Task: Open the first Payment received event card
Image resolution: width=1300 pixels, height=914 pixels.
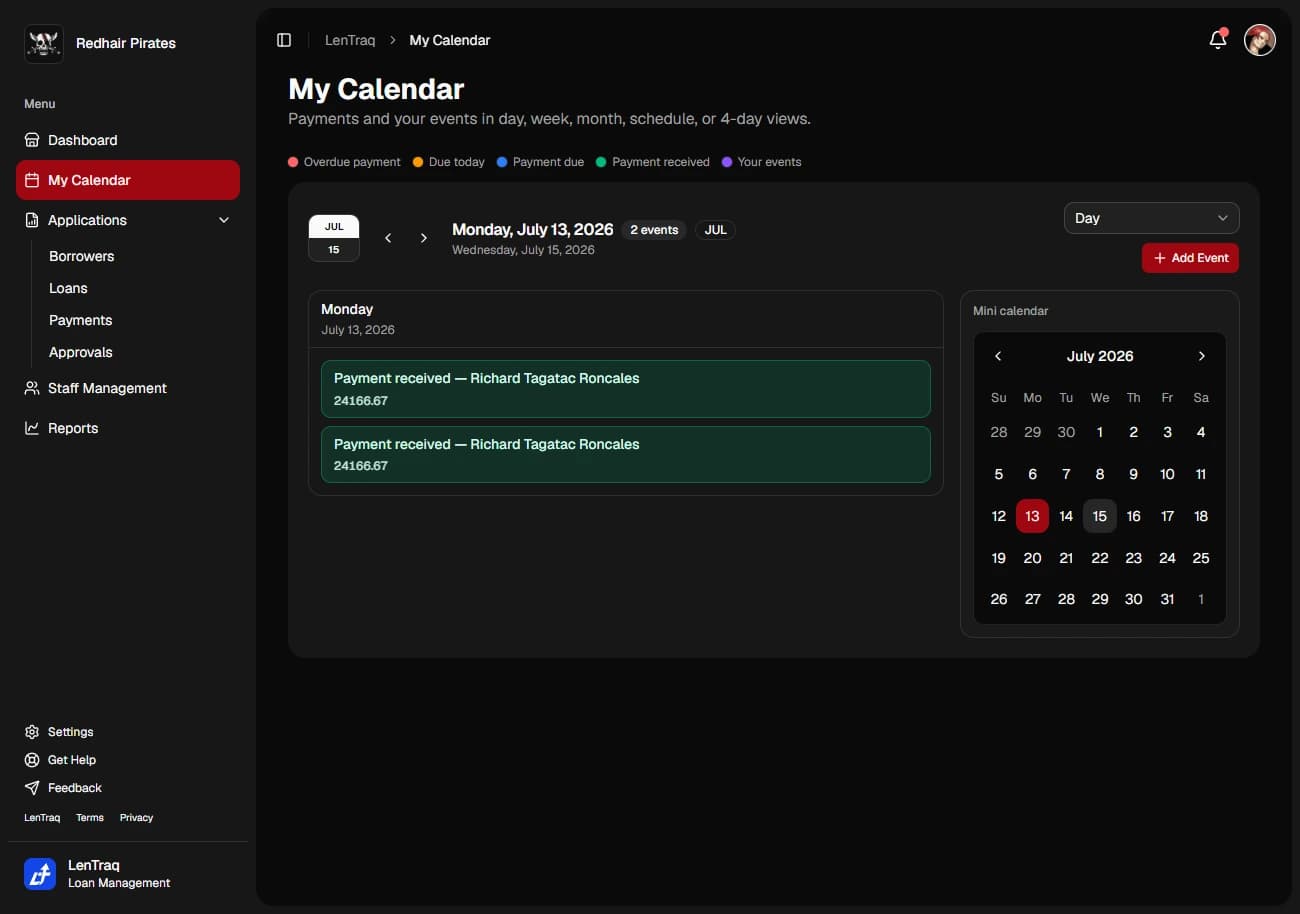Action: 626,389
